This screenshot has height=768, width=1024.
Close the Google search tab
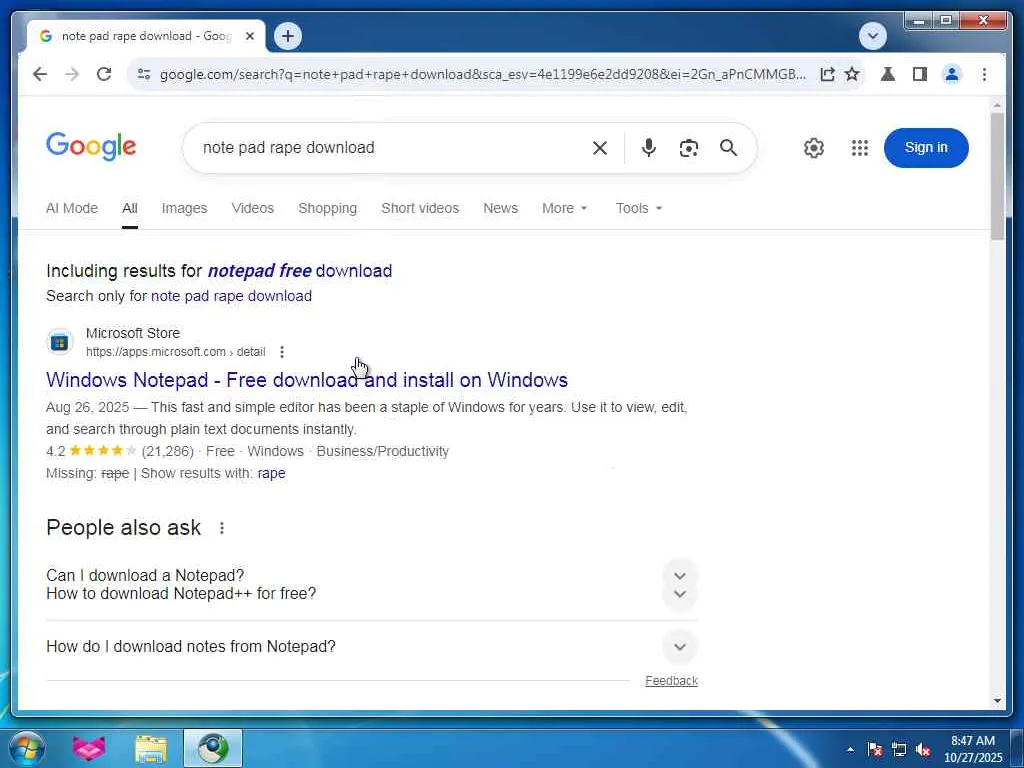(249, 36)
